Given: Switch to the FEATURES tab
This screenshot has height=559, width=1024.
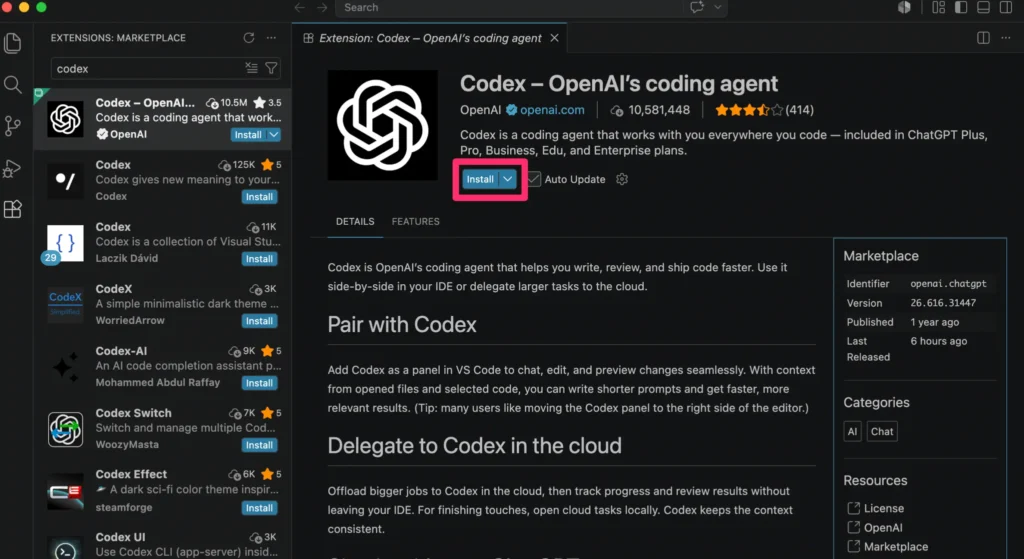Looking at the screenshot, I should pos(415,221).
